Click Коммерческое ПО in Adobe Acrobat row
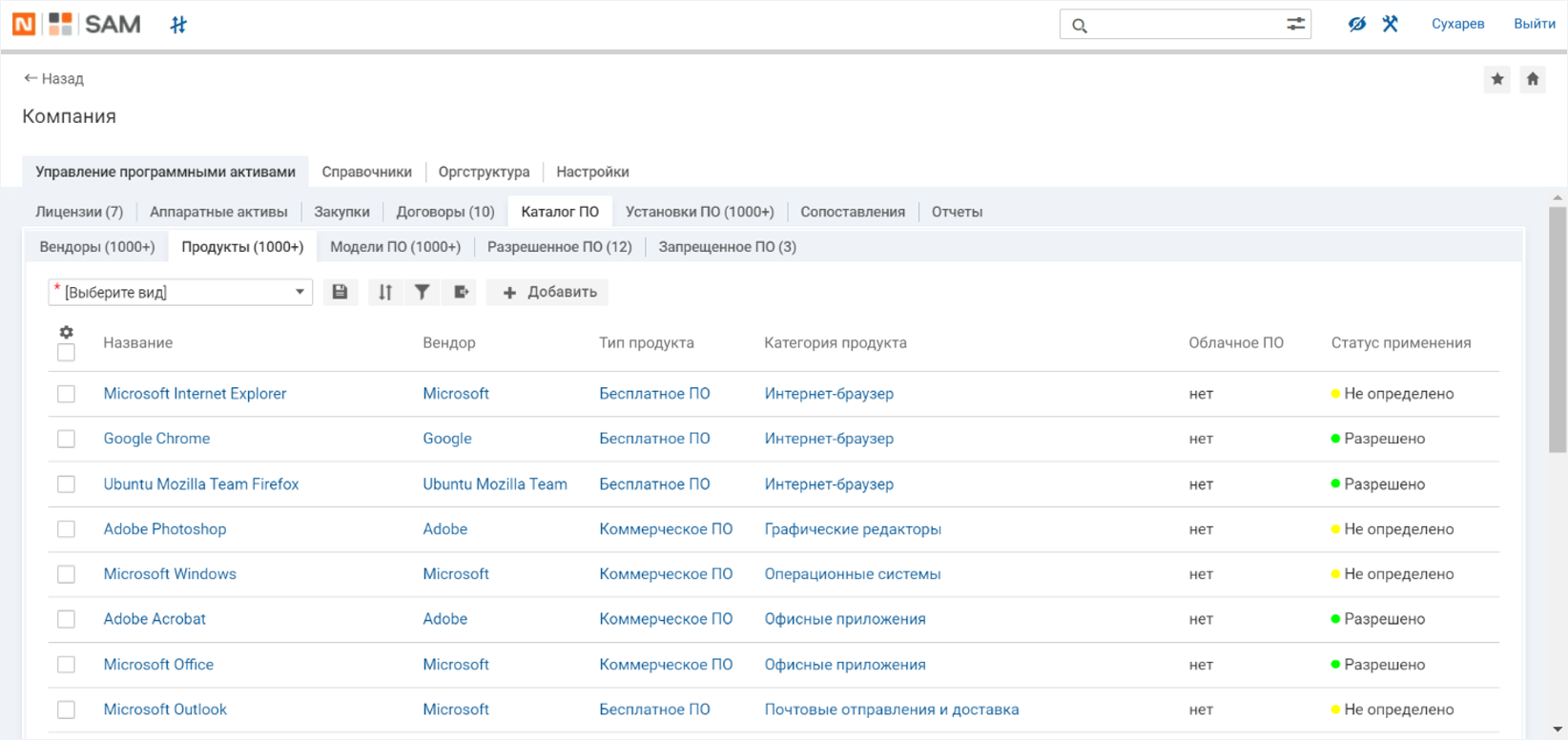Image resolution: width=1568 pixels, height=740 pixels. 666,619
